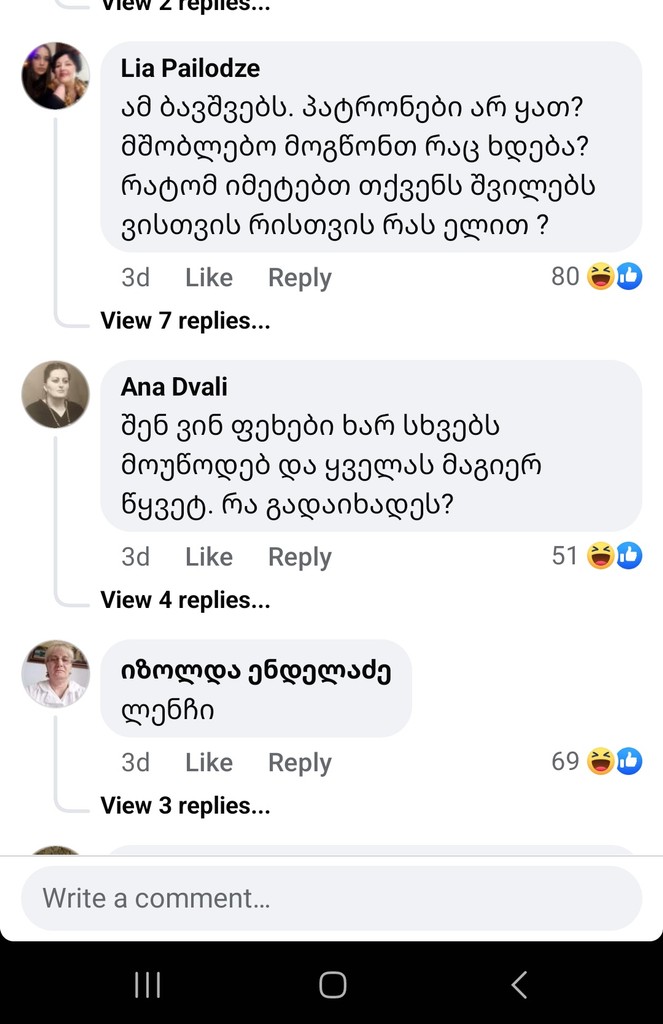Tap Lia Pailodze's profile picture
Image resolution: width=663 pixels, height=1024 pixels.
point(56,76)
